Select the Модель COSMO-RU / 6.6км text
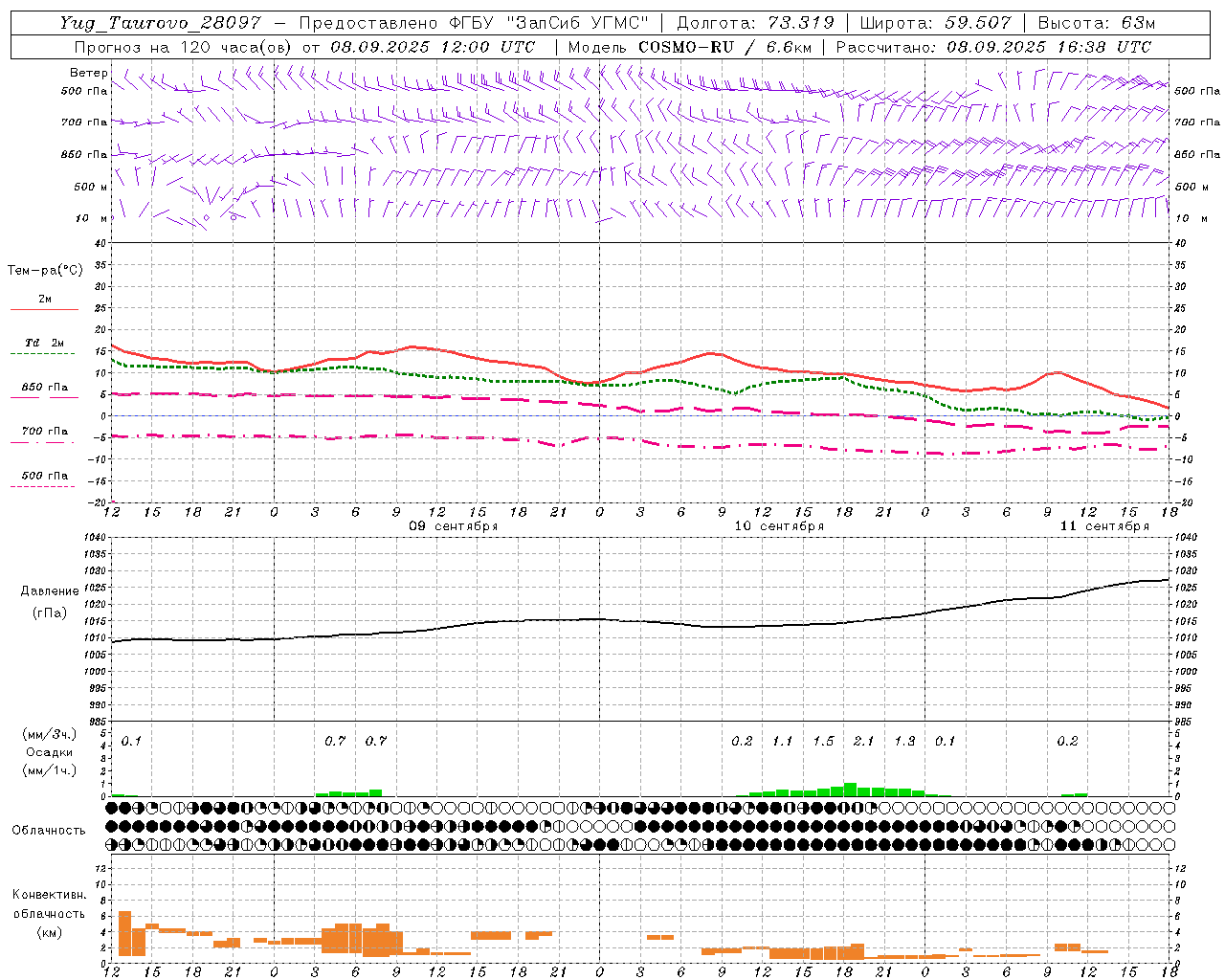Viewport: 1225px width, 980px height. click(x=689, y=46)
